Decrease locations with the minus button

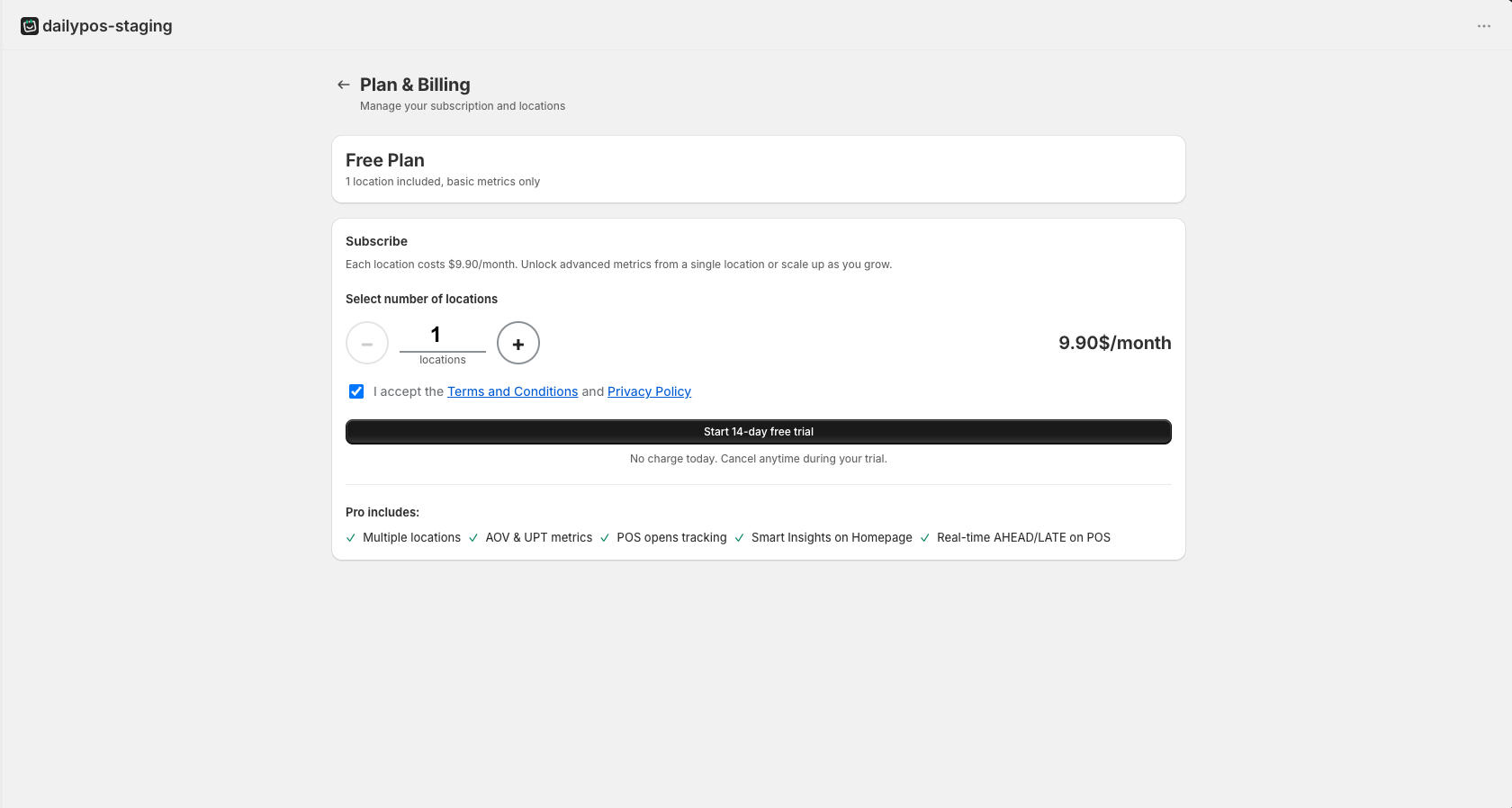[367, 343]
